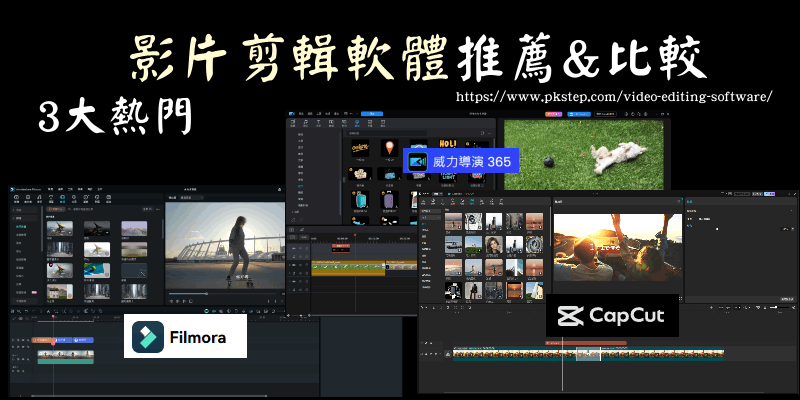This screenshot has height=400, width=800.
Task: Open the second Audio icon in CapCut's toolbar
Action: [433, 202]
